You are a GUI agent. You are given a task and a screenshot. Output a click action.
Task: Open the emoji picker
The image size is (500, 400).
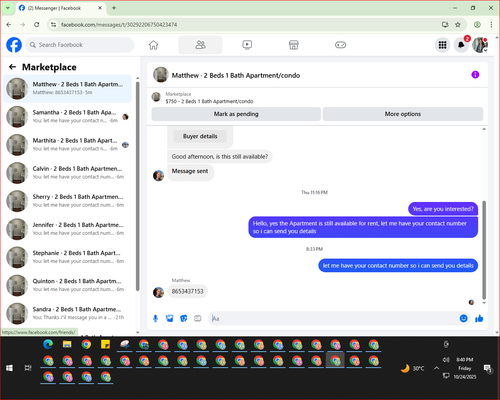pos(463,318)
